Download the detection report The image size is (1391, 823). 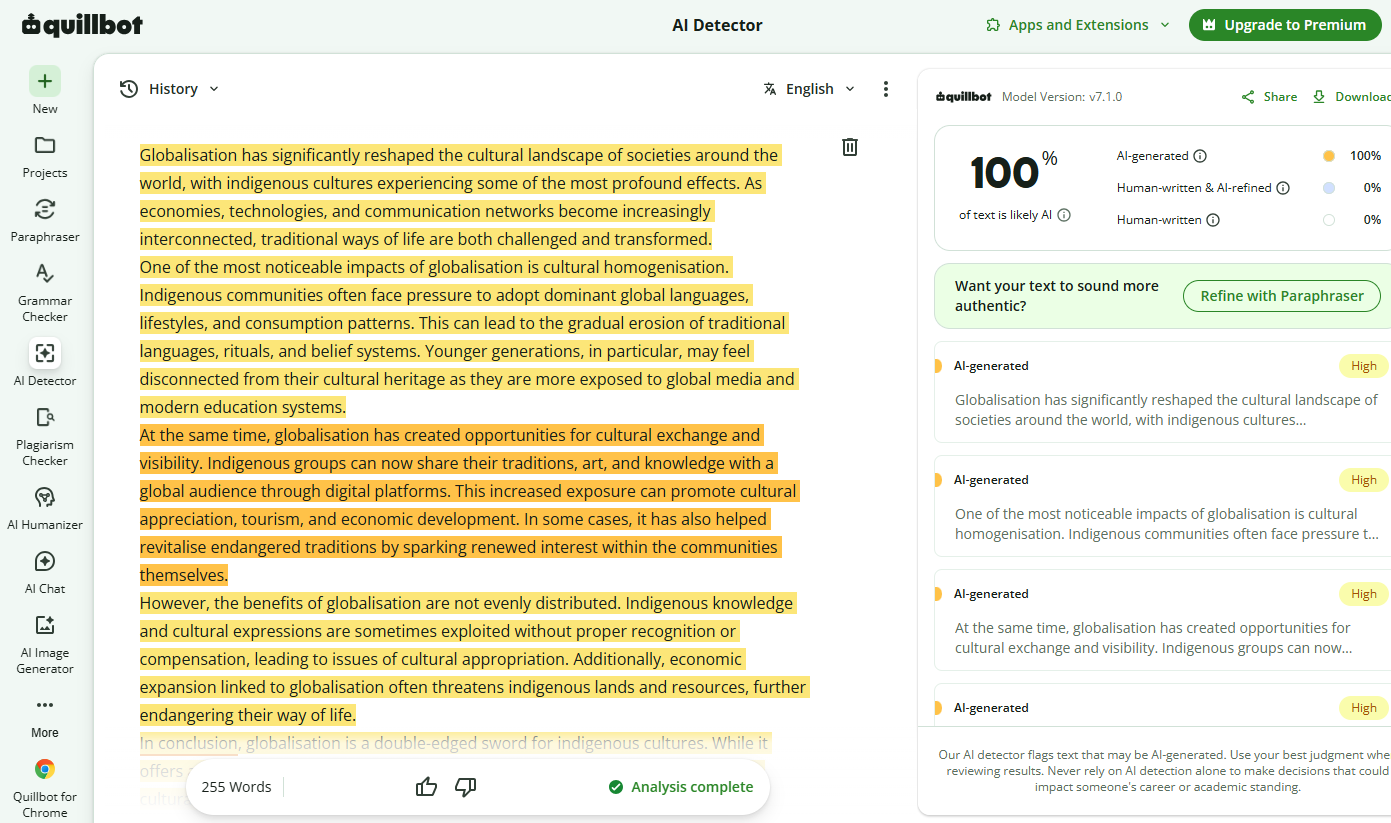tap(1352, 97)
